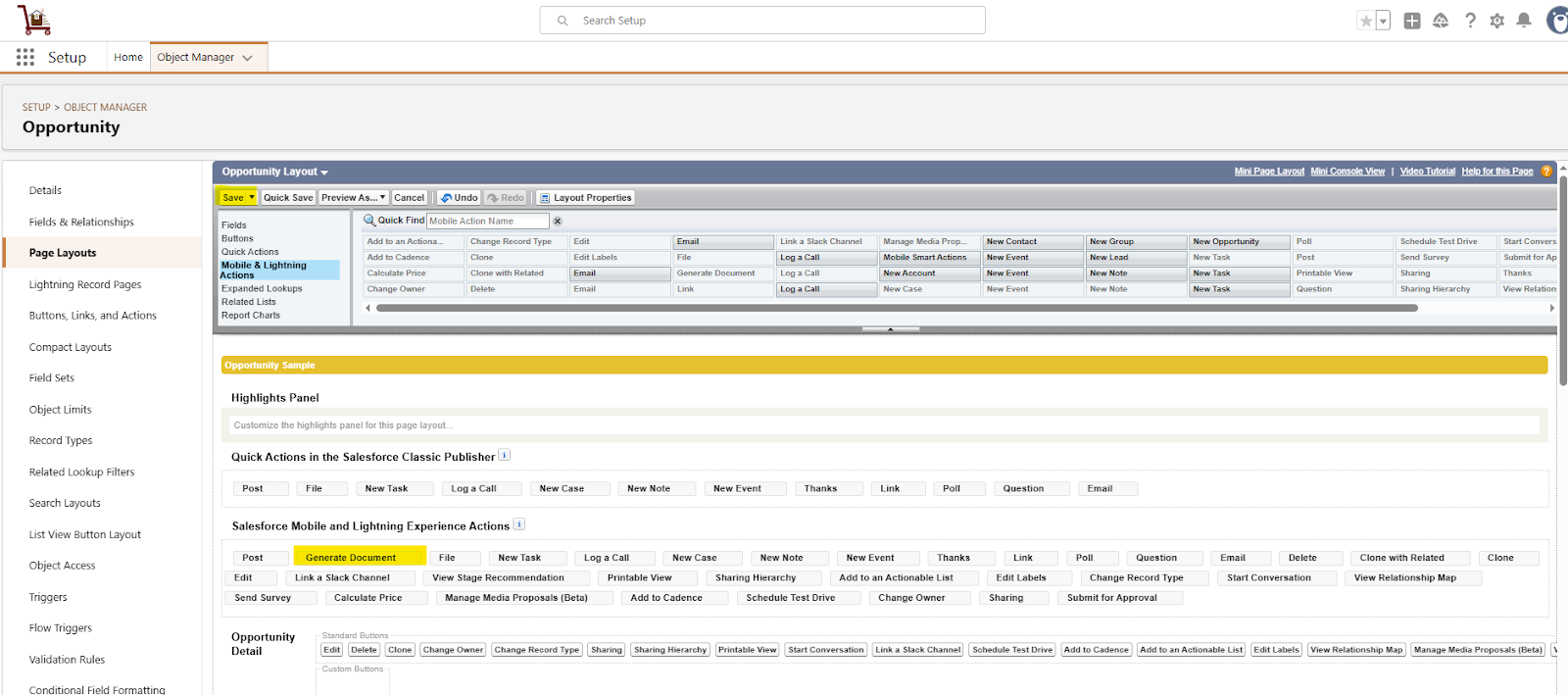This screenshot has height=695, width=1568.
Task: Open Global Actions plus icon
Action: tap(1412, 21)
